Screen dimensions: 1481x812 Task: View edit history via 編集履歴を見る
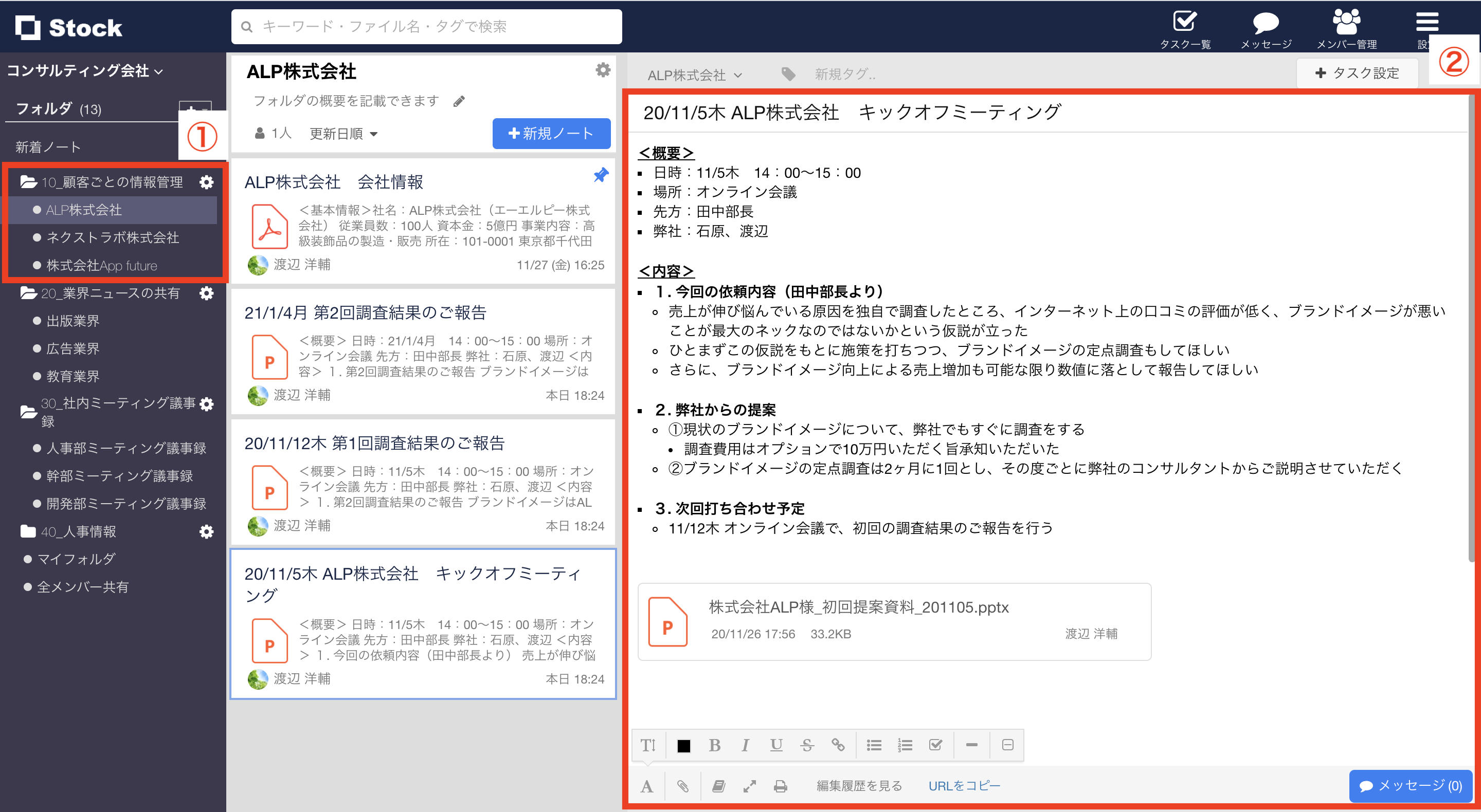(x=859, y=786)
